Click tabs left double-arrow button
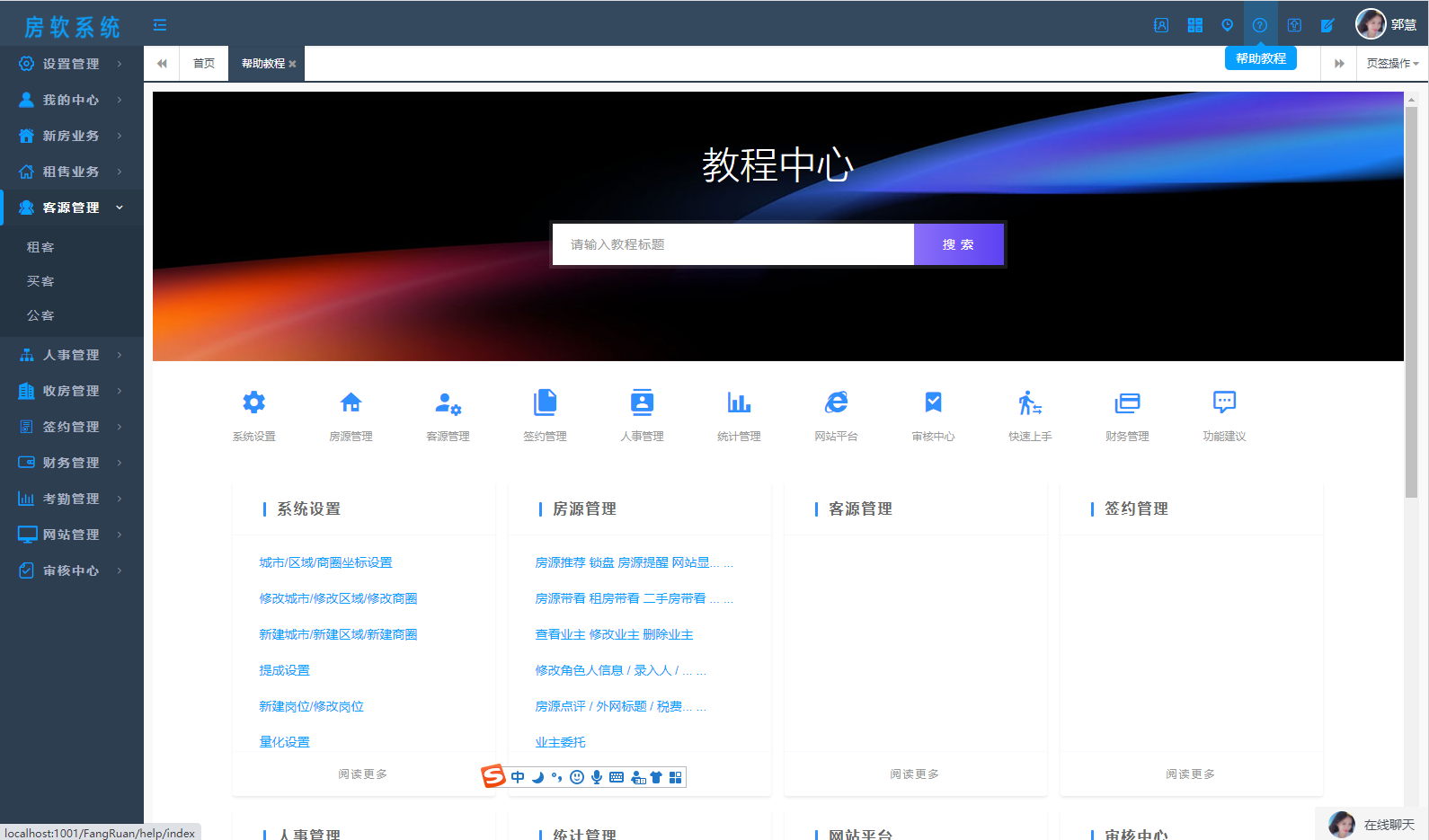Viewport: 1429px width, 840px height. pos(162,64)
